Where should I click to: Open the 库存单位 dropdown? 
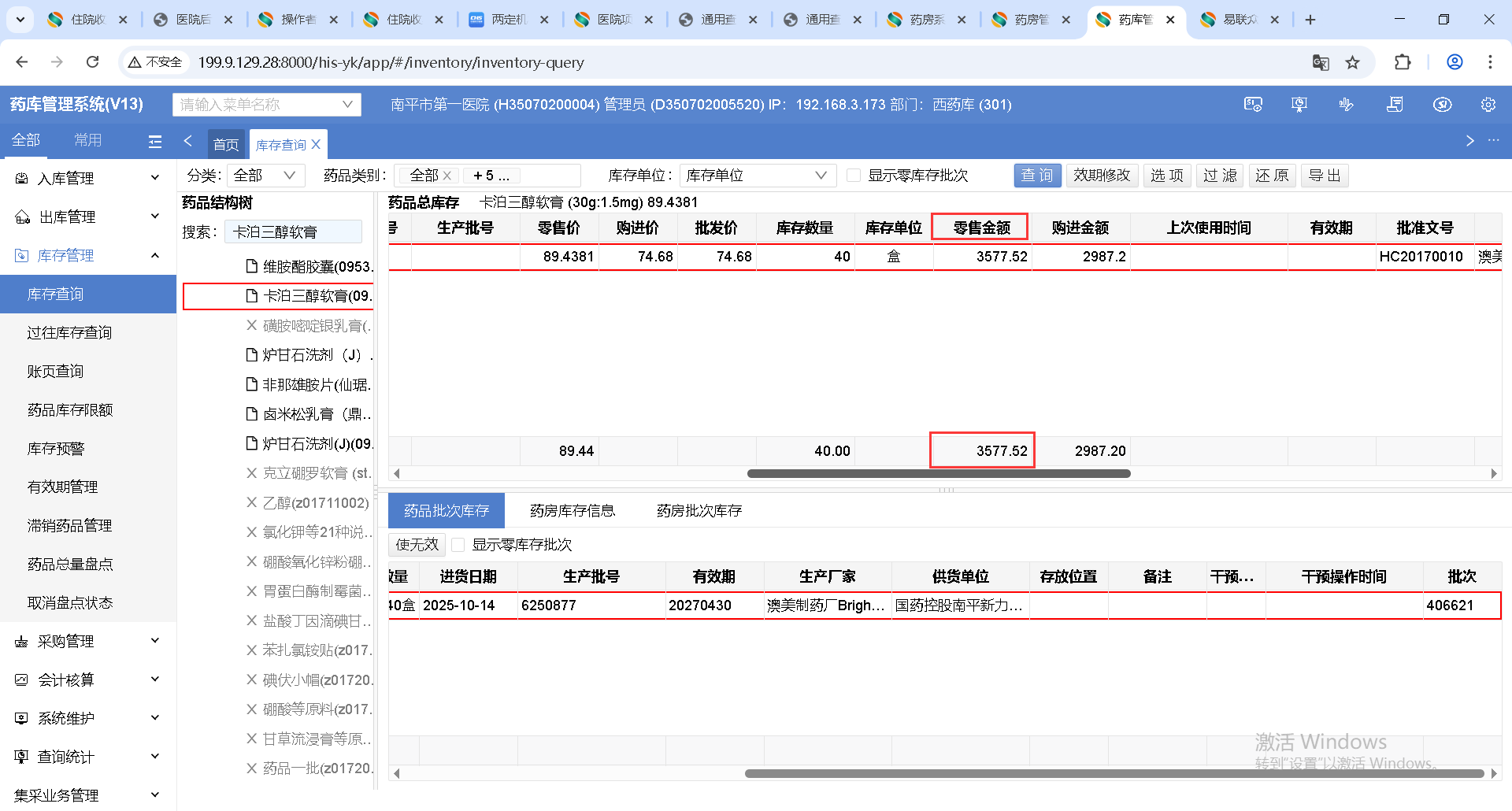[756, 176]
